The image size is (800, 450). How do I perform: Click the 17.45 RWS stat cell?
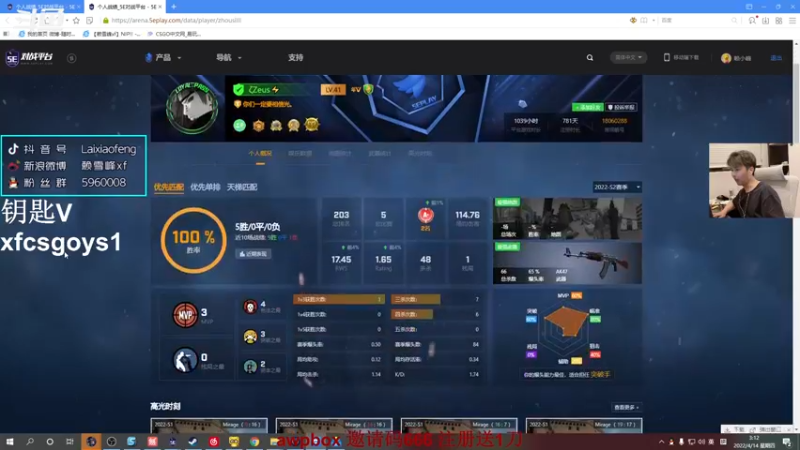pyautogui.click(x=341, y=263)
